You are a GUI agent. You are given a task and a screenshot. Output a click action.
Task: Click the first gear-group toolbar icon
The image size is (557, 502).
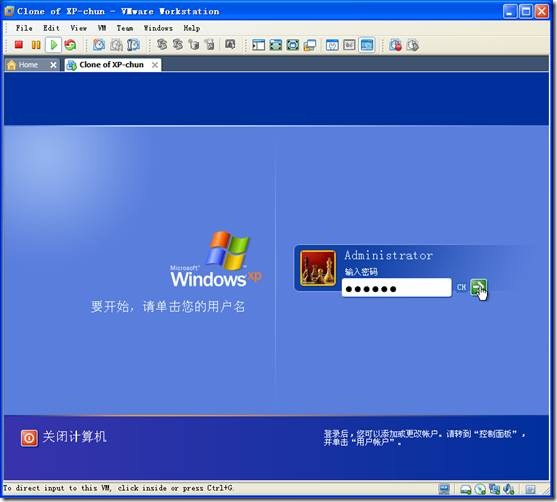(162, 45)
